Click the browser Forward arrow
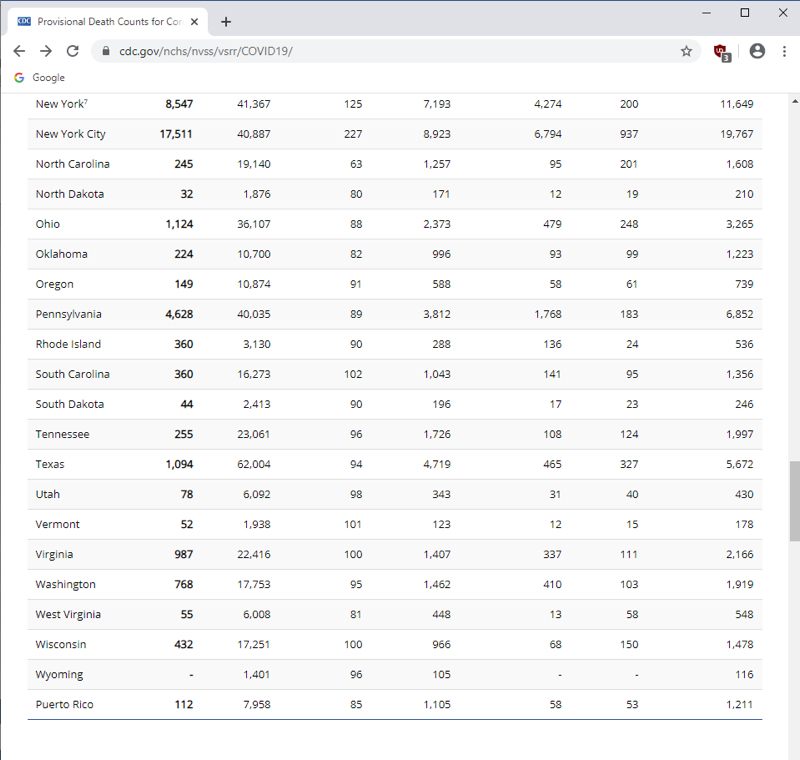Screen dimensions: 800x760 pos(46,51)
